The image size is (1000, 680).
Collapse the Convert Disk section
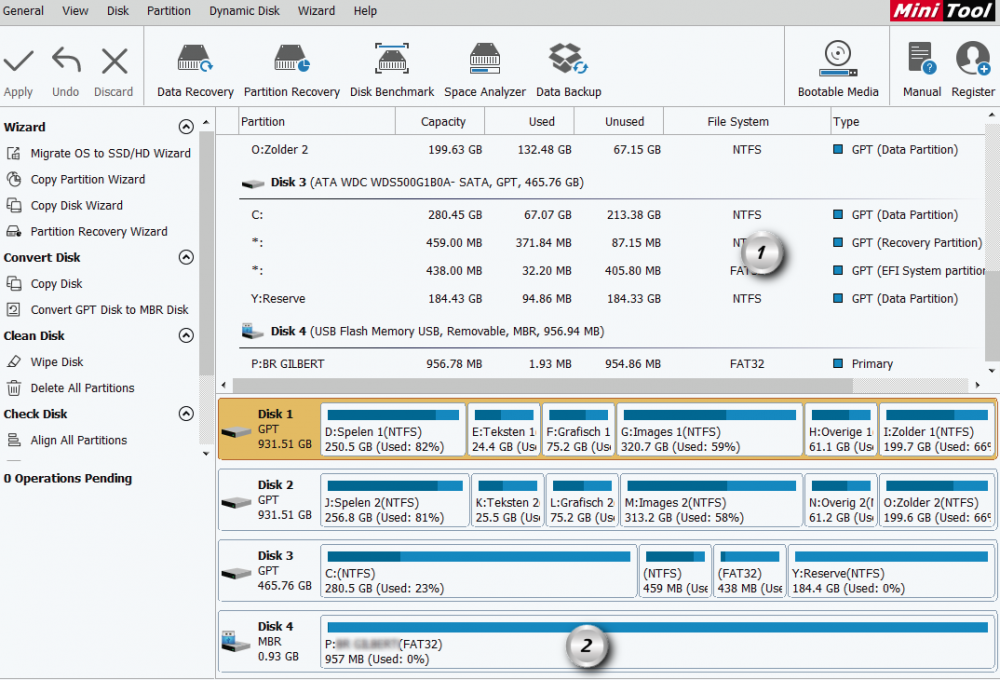(x=185, y=257)
